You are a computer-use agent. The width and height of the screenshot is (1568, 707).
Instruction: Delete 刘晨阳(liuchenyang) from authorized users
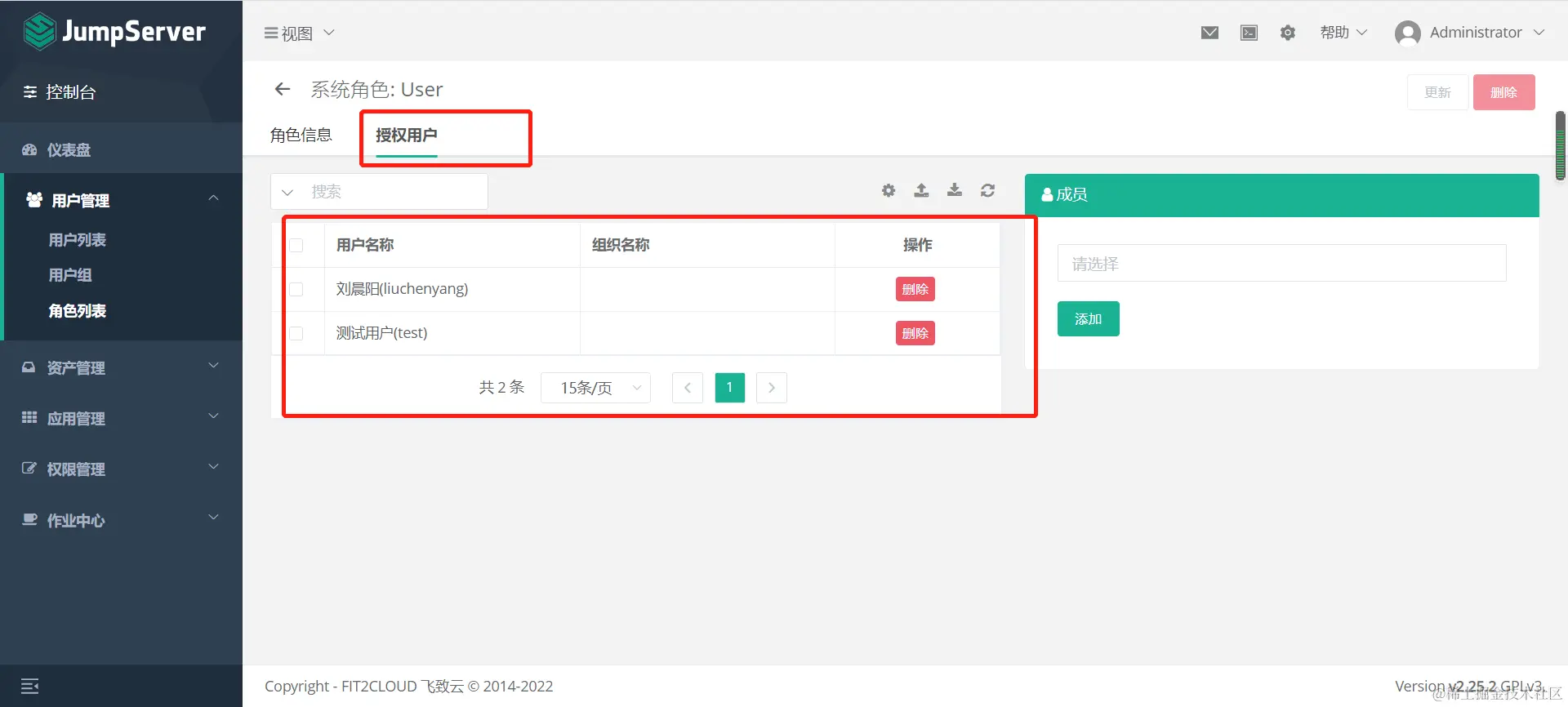coord(915,289)
